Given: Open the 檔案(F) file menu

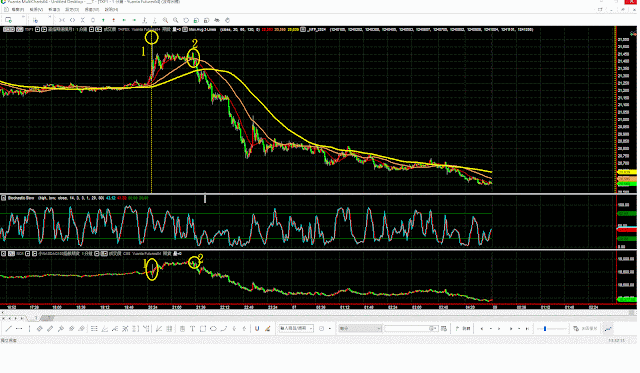Looking at the screenshot, I should point(18,9).
